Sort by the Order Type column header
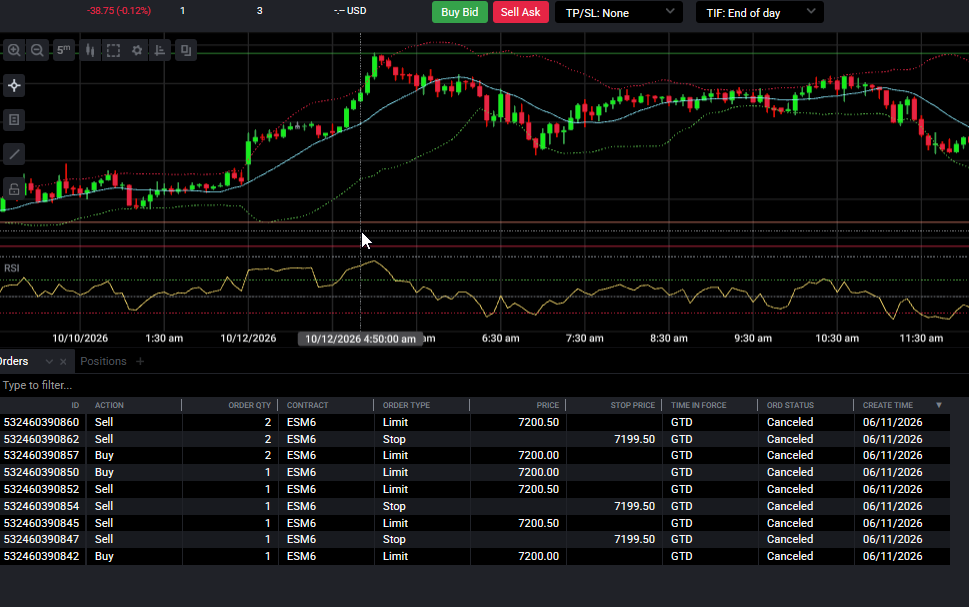The width and height of the screenshot is (969, 607). 406,405
